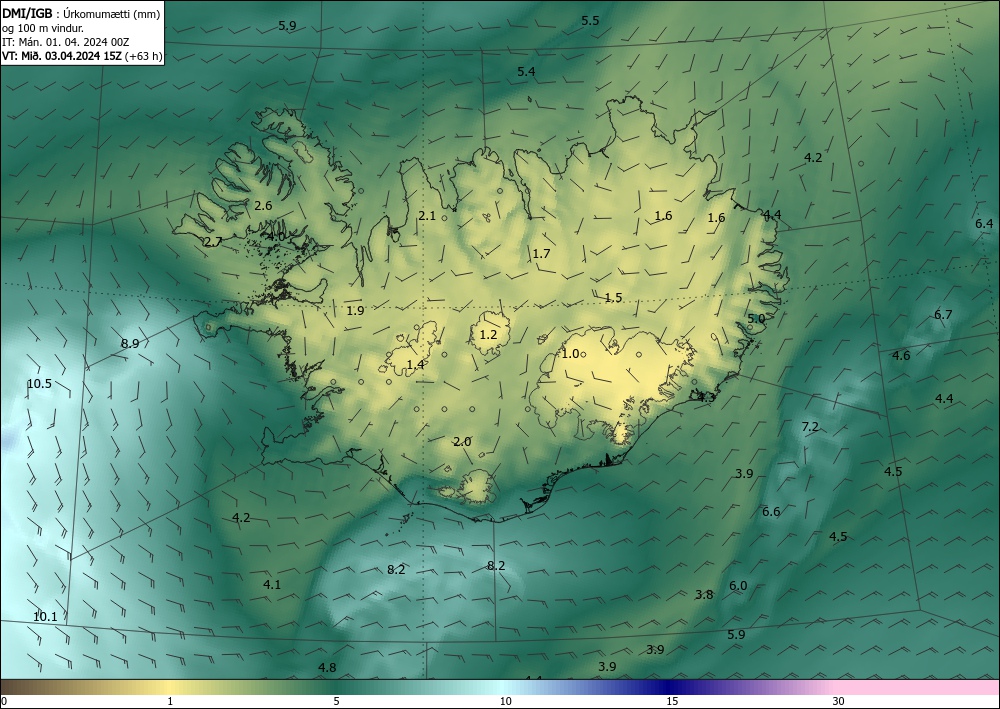1000x709 pixels.
Task: Select the 1.5 value in central Iceland
Action: click(x=613, y=298)
